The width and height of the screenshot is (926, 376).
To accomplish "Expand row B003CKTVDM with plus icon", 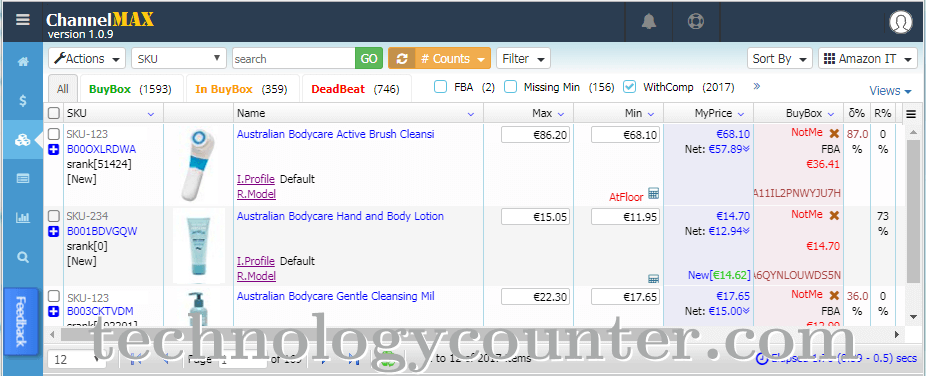I will [54, 312].
